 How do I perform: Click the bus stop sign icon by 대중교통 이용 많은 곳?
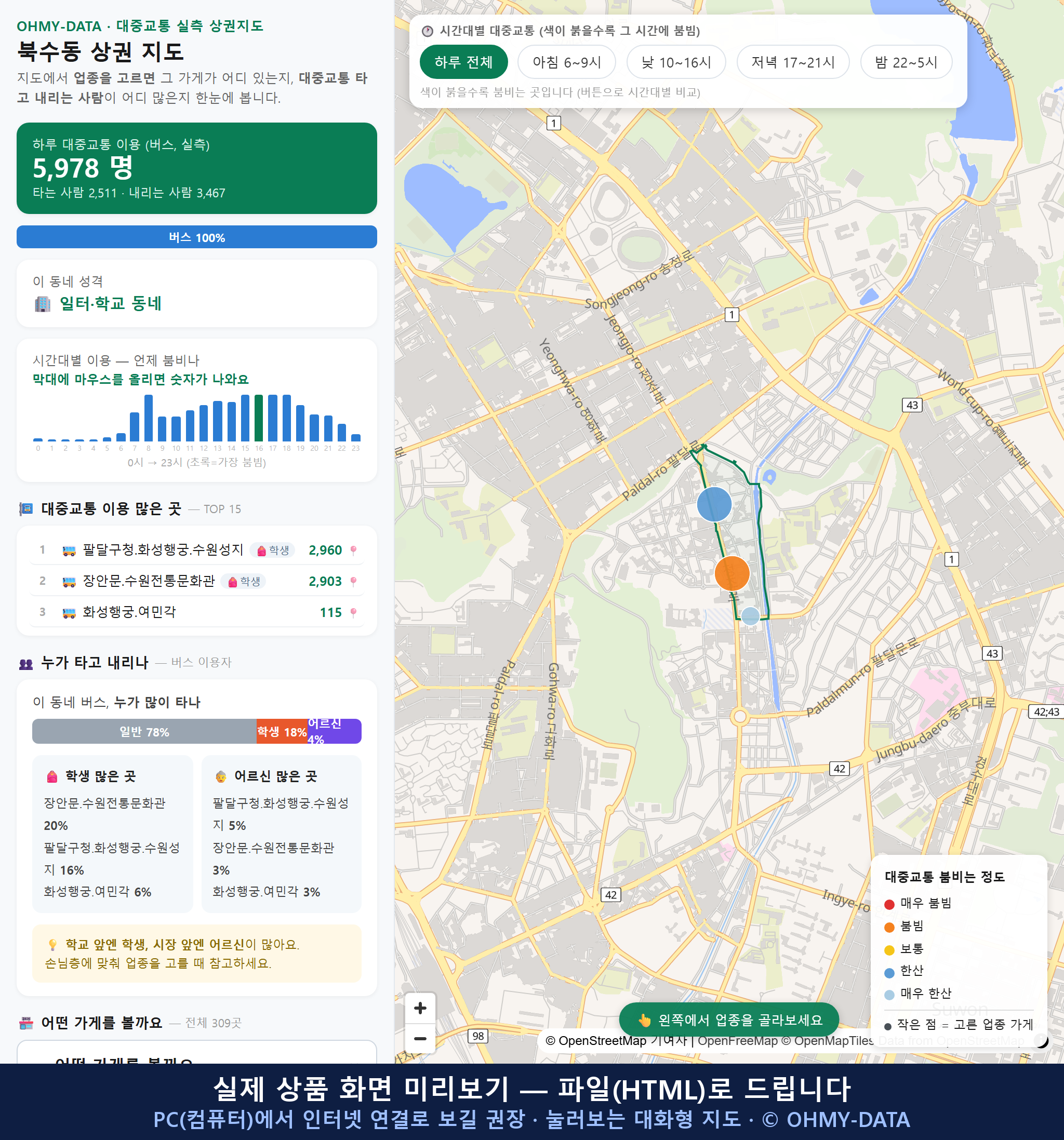(26, 508)
